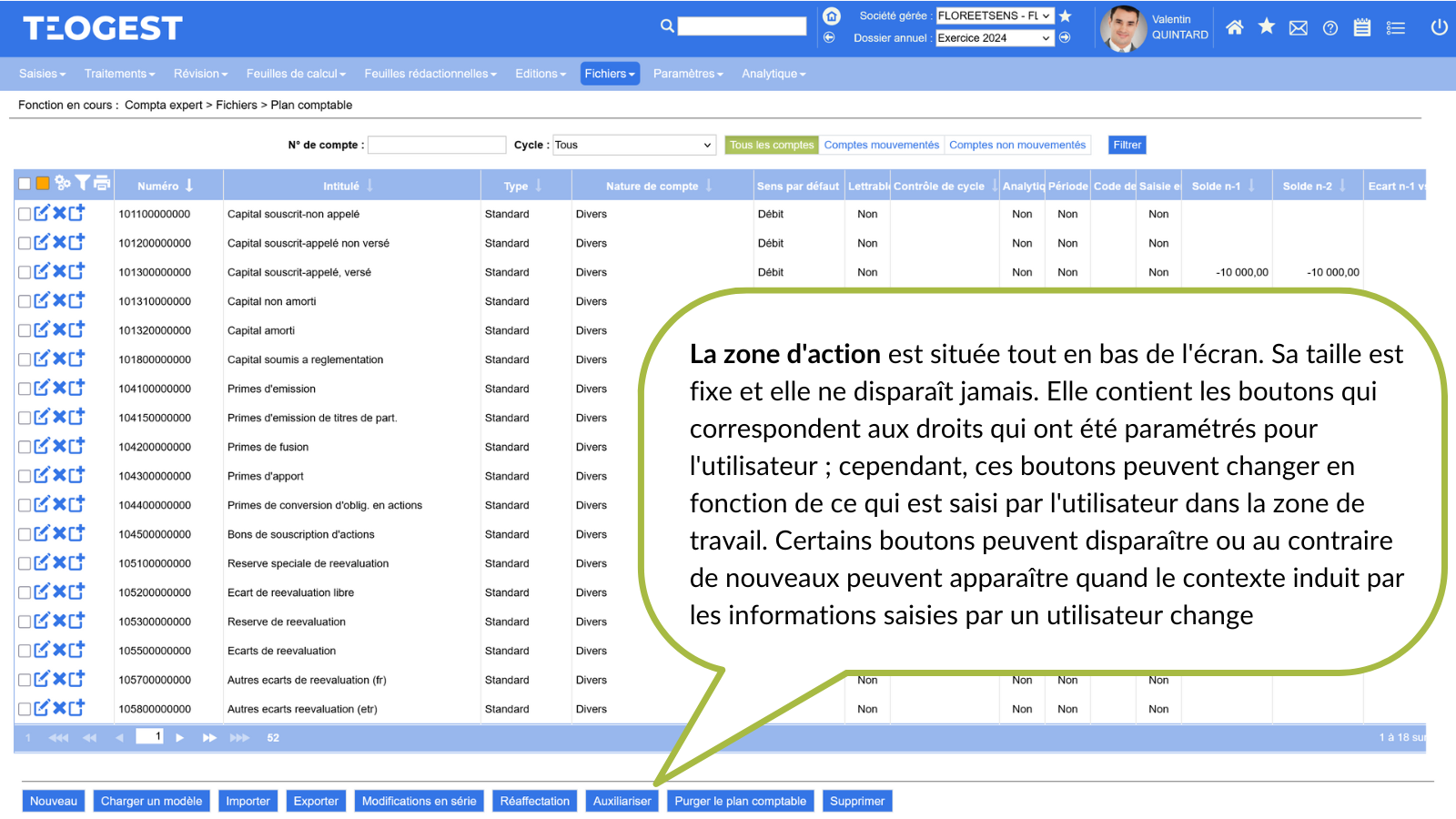
Task: Click the home icon in the top bar
Action: (x=1234, y=27)
